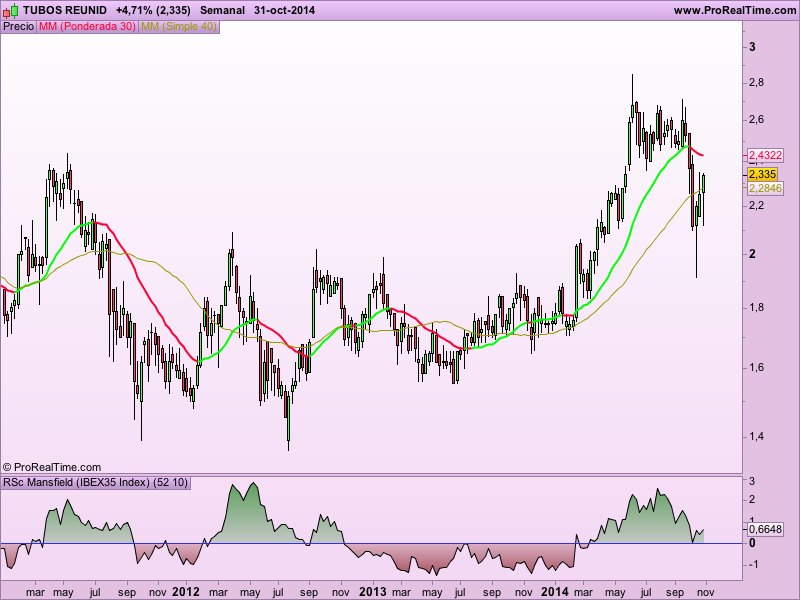Open the Semanal timeframe label
This screenshot has height=600, width=800.
pyautogui.click(x=222, y=10)
